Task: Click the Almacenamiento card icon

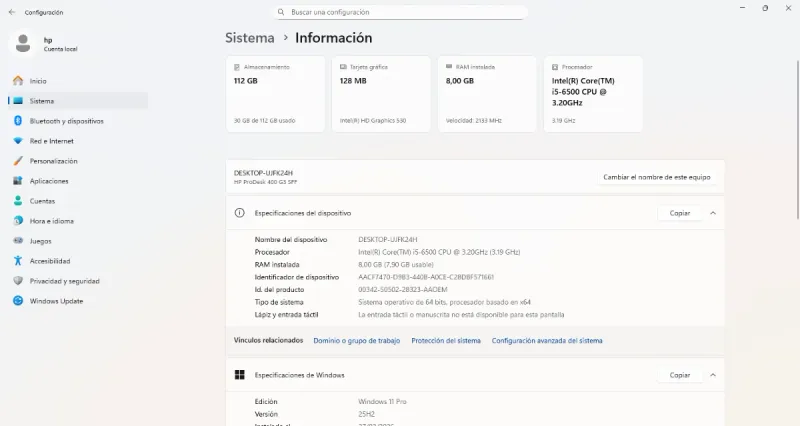Action: [x=237, y=67]
